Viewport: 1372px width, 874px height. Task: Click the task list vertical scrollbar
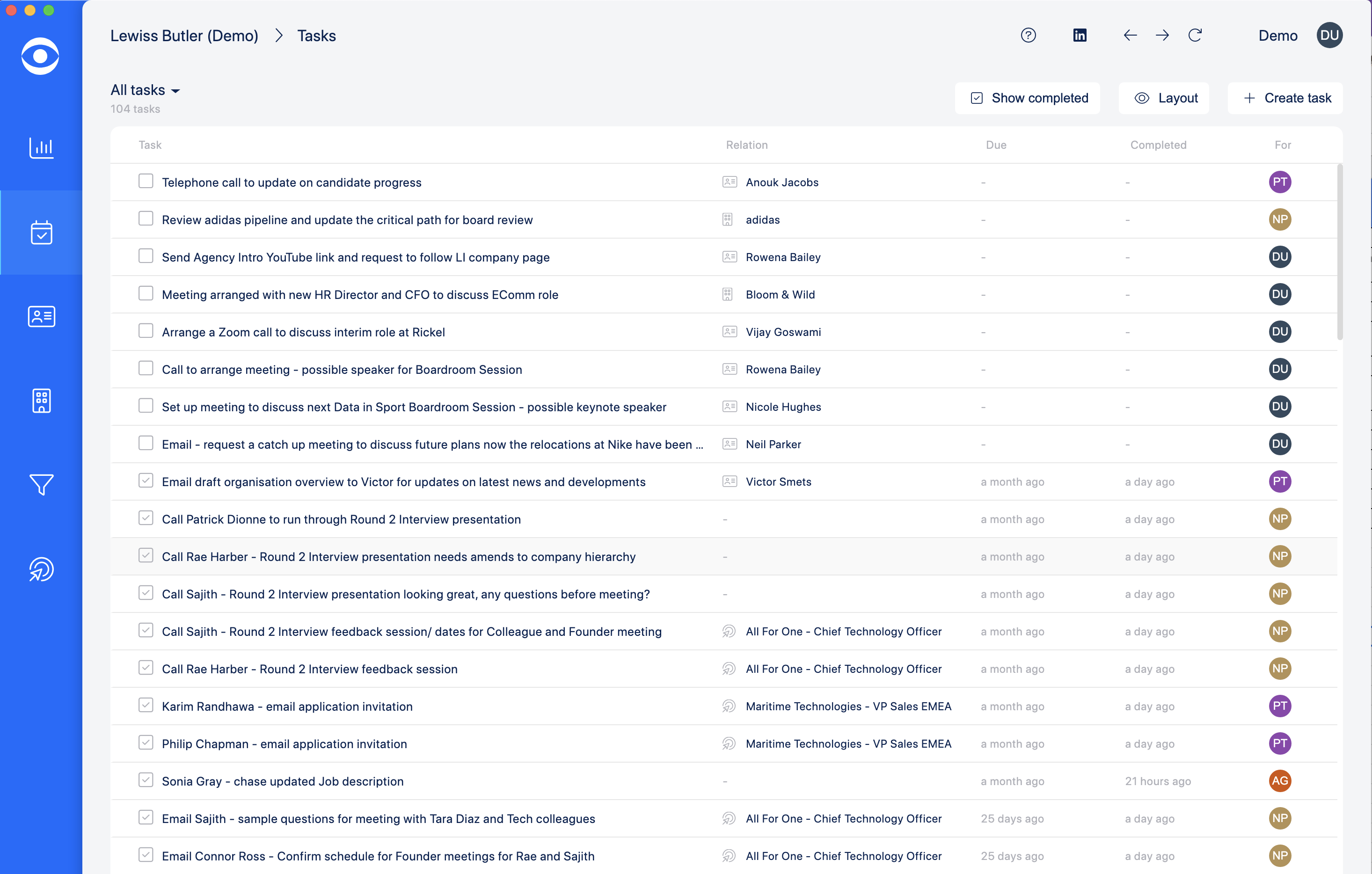[1340, 251]
